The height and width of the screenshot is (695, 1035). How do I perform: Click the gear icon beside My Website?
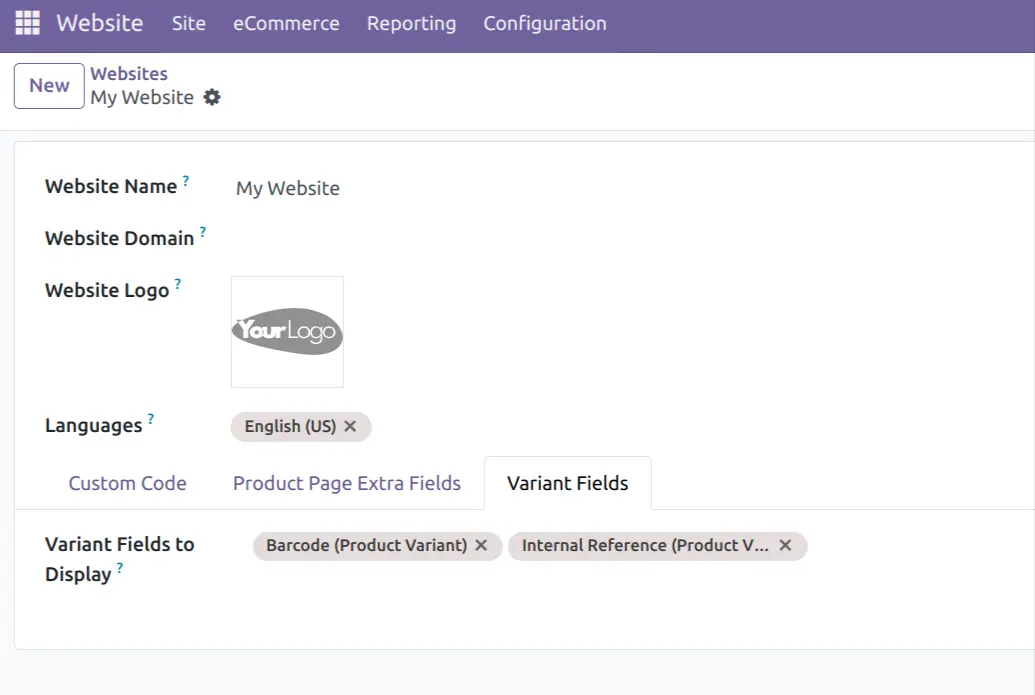coord(212,97)
